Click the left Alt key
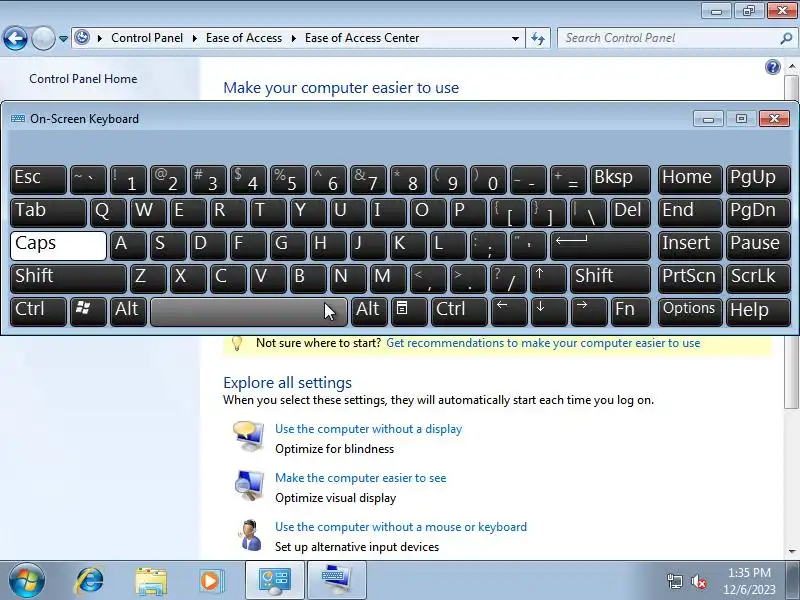 coord(128,312)
